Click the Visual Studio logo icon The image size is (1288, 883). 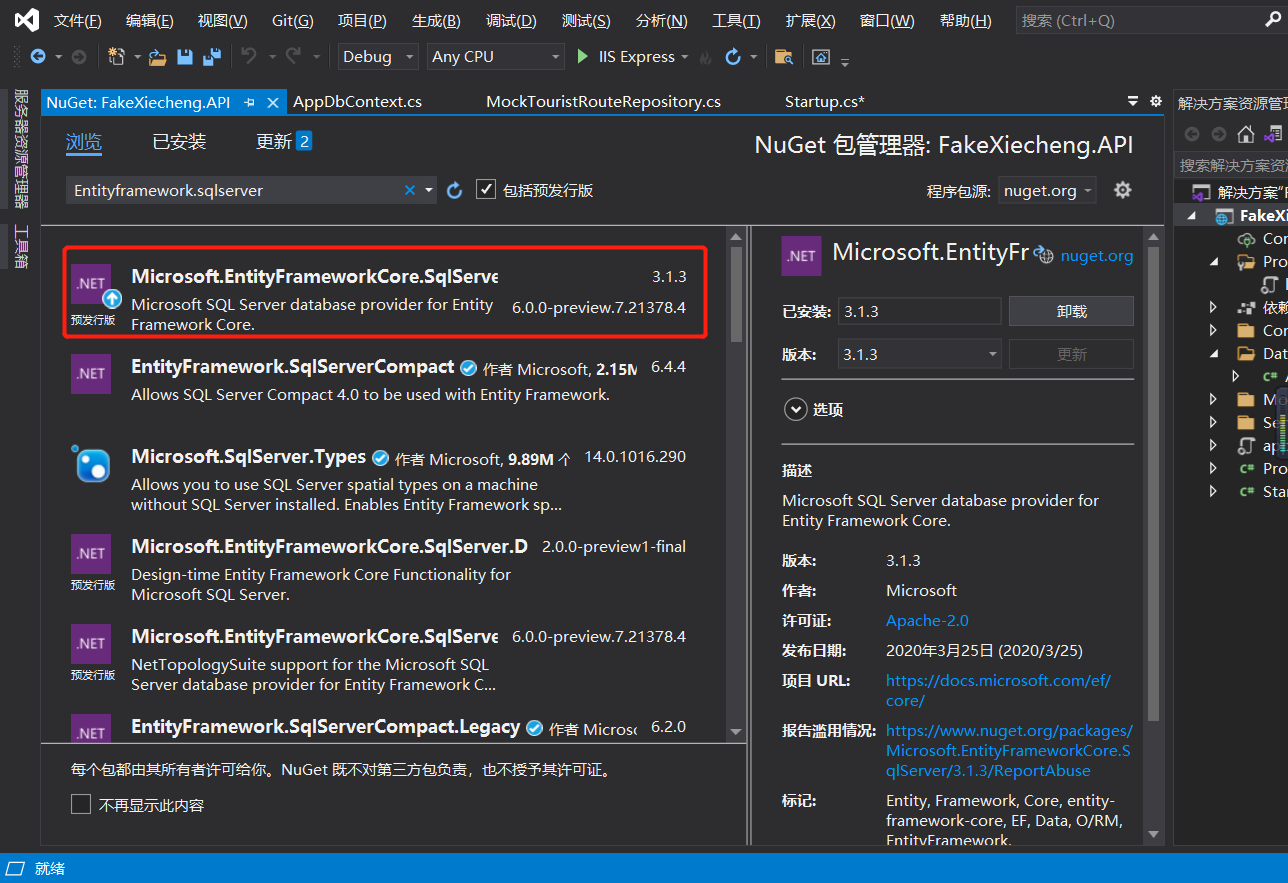[x=28, y=20]
